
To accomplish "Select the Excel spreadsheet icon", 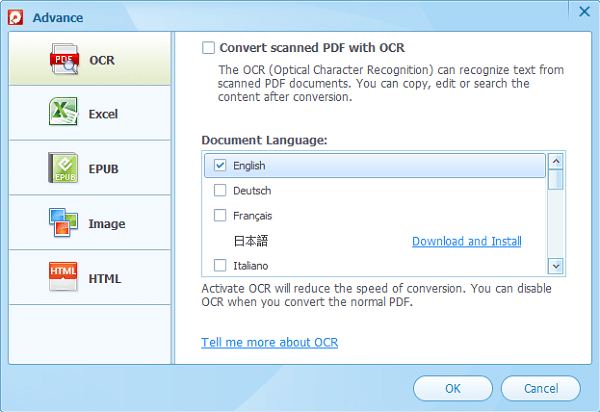I will click(63, 111).
